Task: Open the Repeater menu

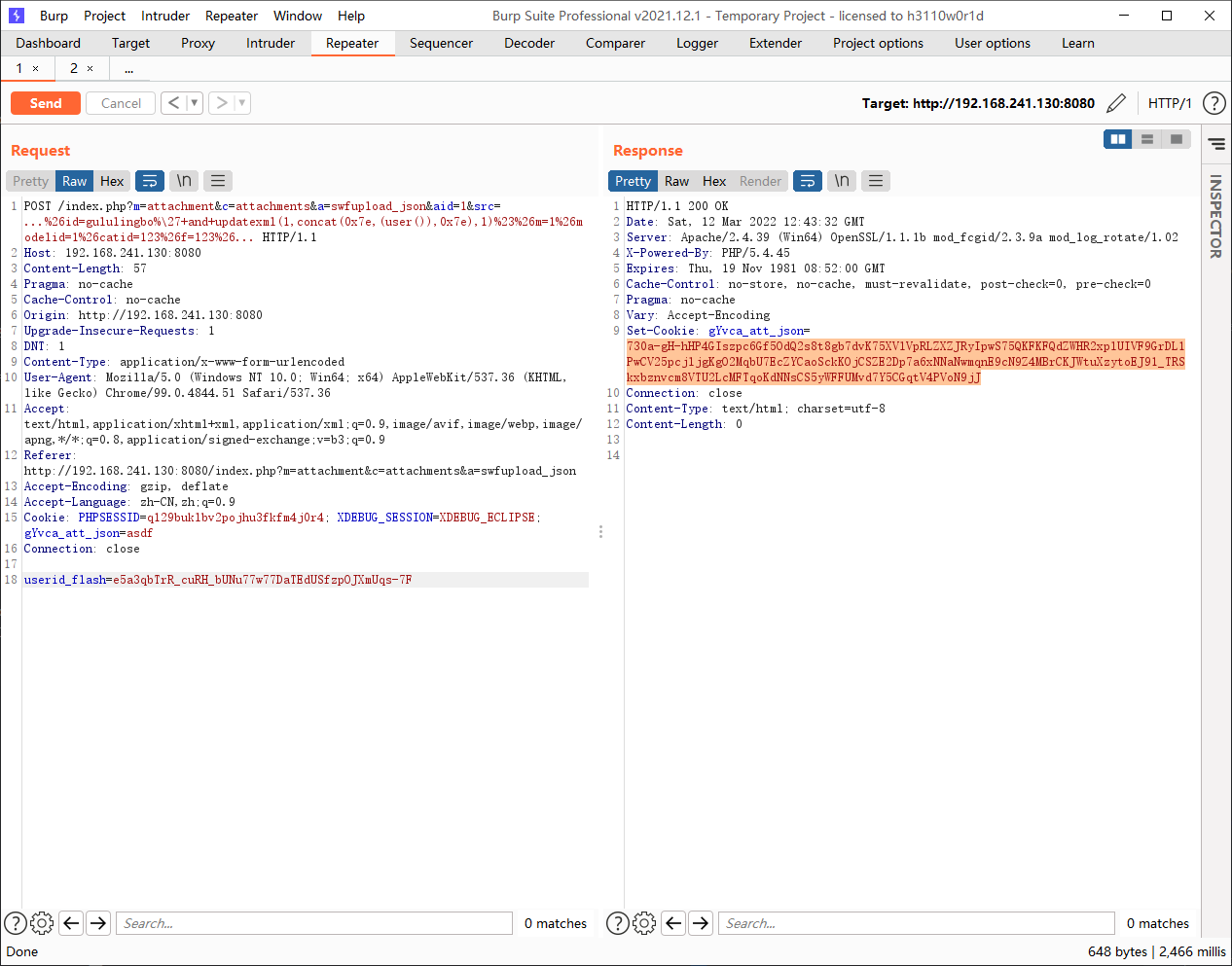Action: pyautogui.click(x=232, y=16)
